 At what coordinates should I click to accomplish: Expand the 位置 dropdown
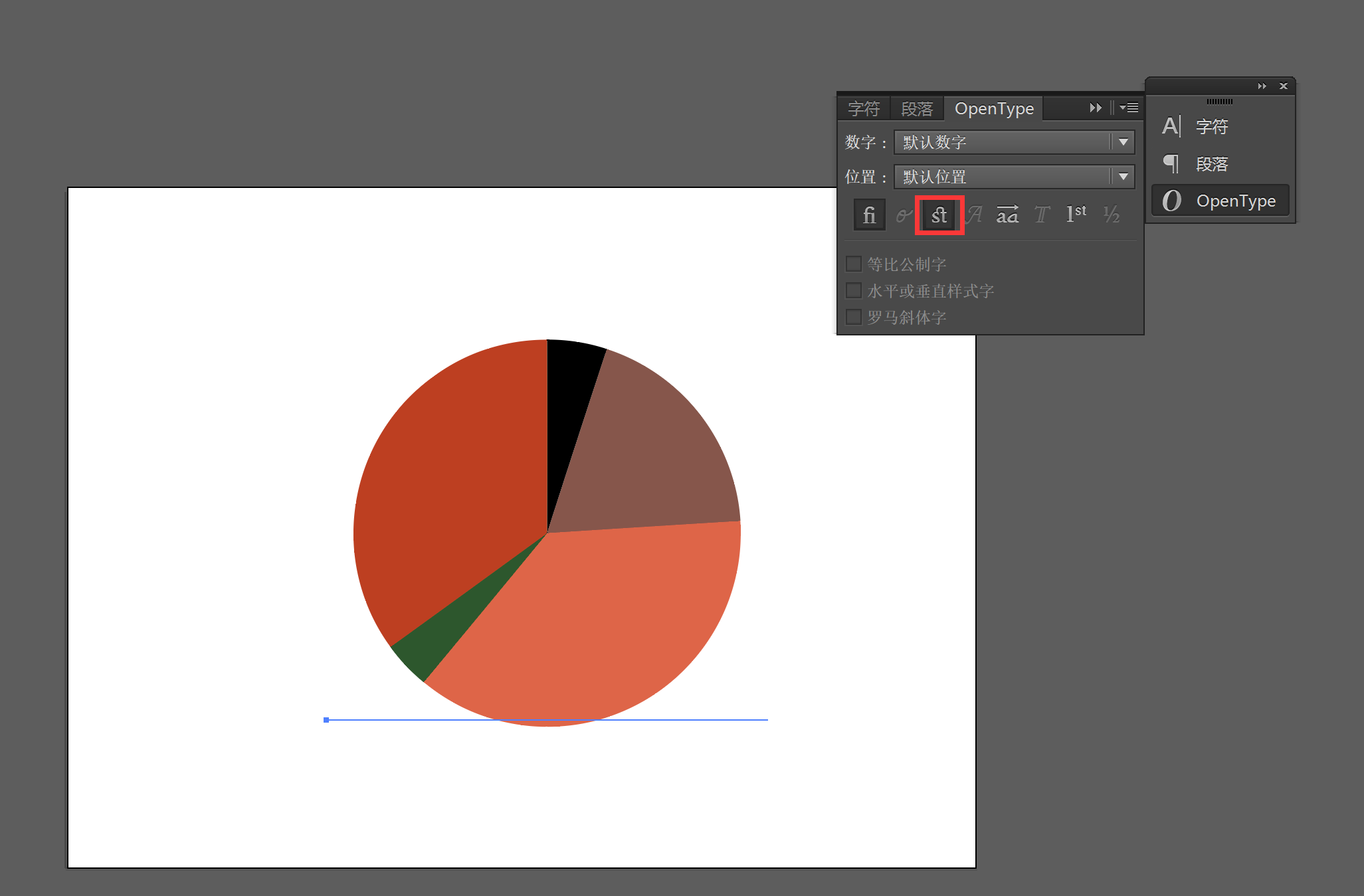[1123, 177]
